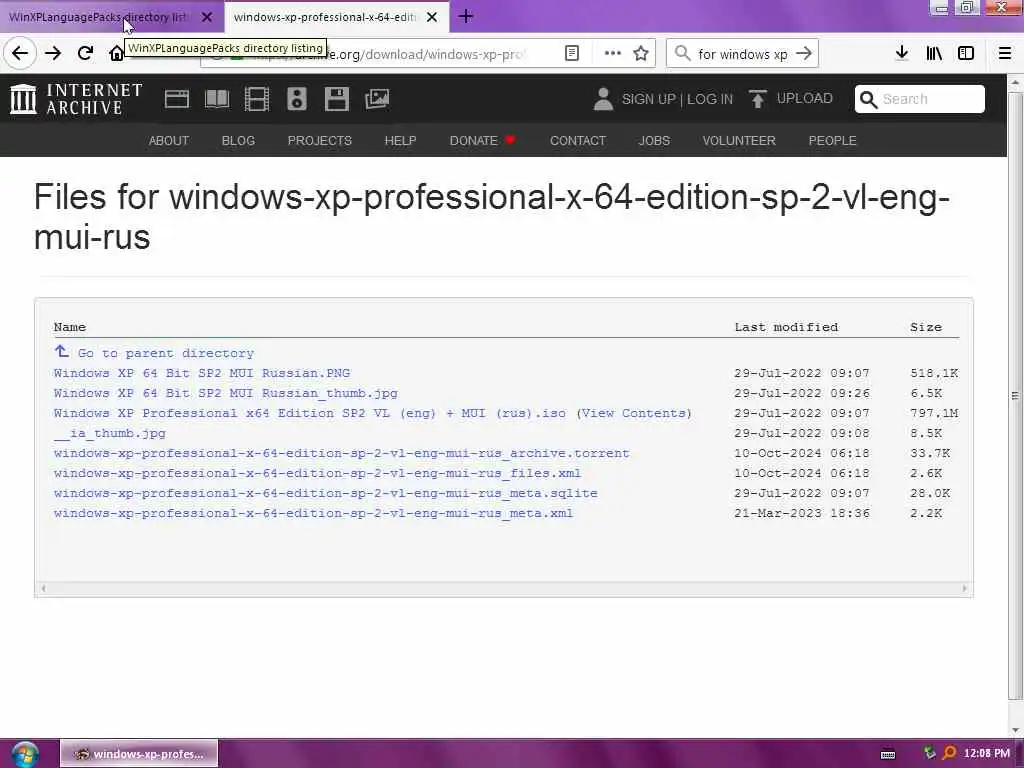Show the sidebar panel
The image size is (1024, 768).
click(966, 54)
